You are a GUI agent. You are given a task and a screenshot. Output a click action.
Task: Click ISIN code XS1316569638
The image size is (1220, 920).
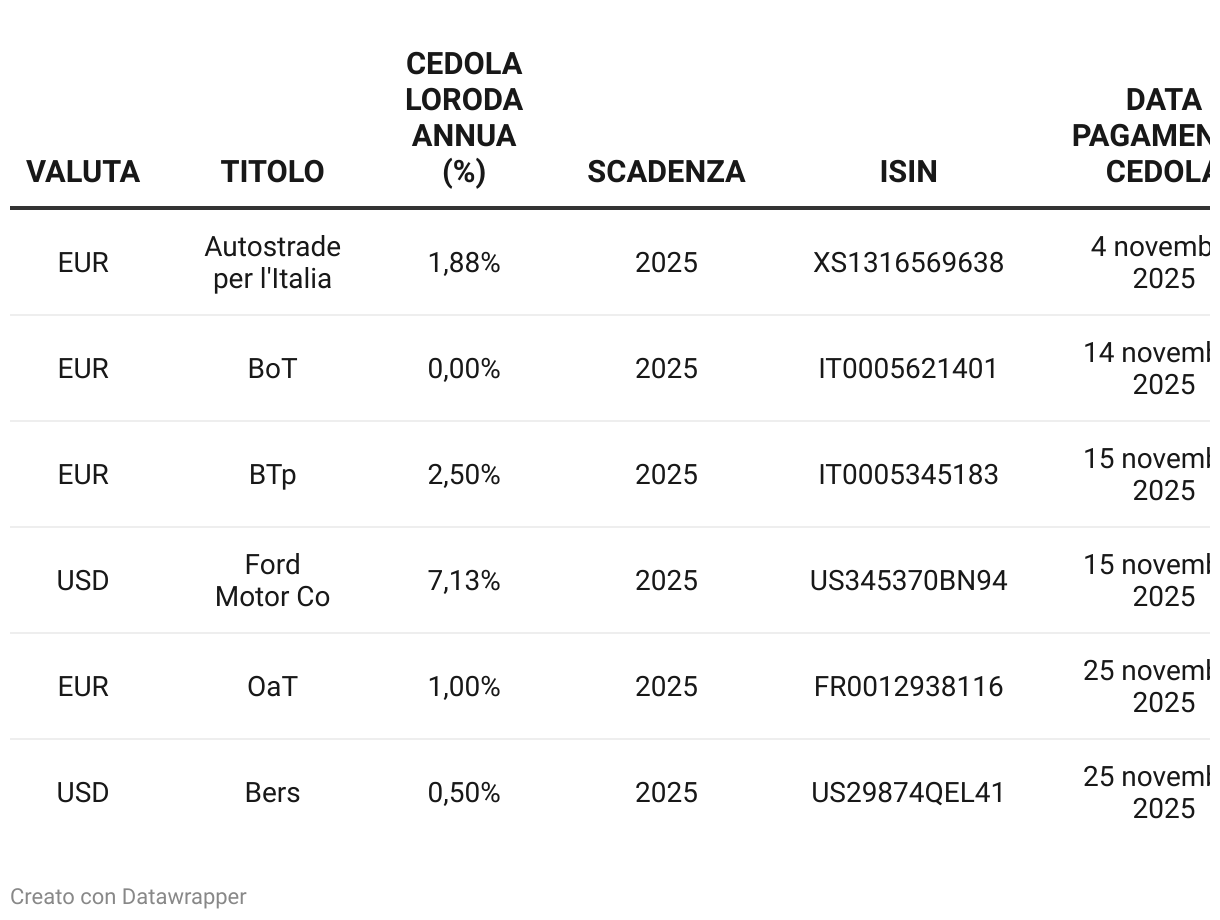908,263
